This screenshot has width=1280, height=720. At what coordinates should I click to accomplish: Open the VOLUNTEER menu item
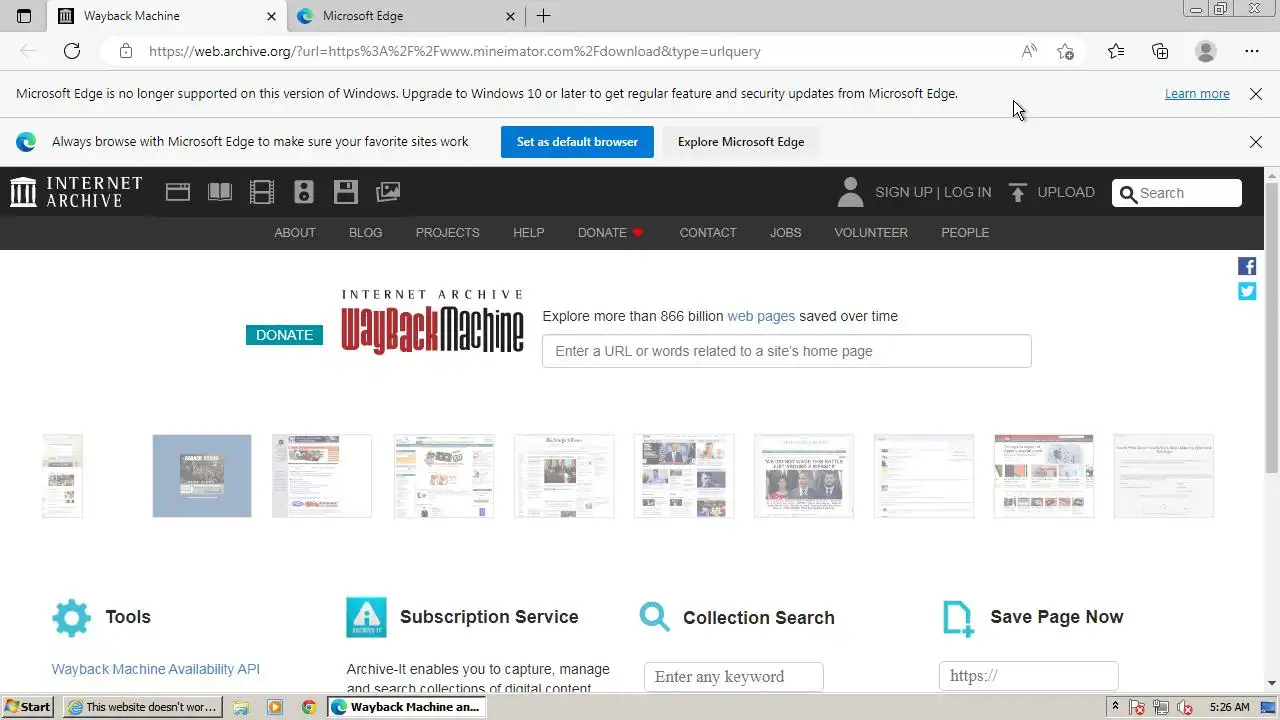coord(871,232)
